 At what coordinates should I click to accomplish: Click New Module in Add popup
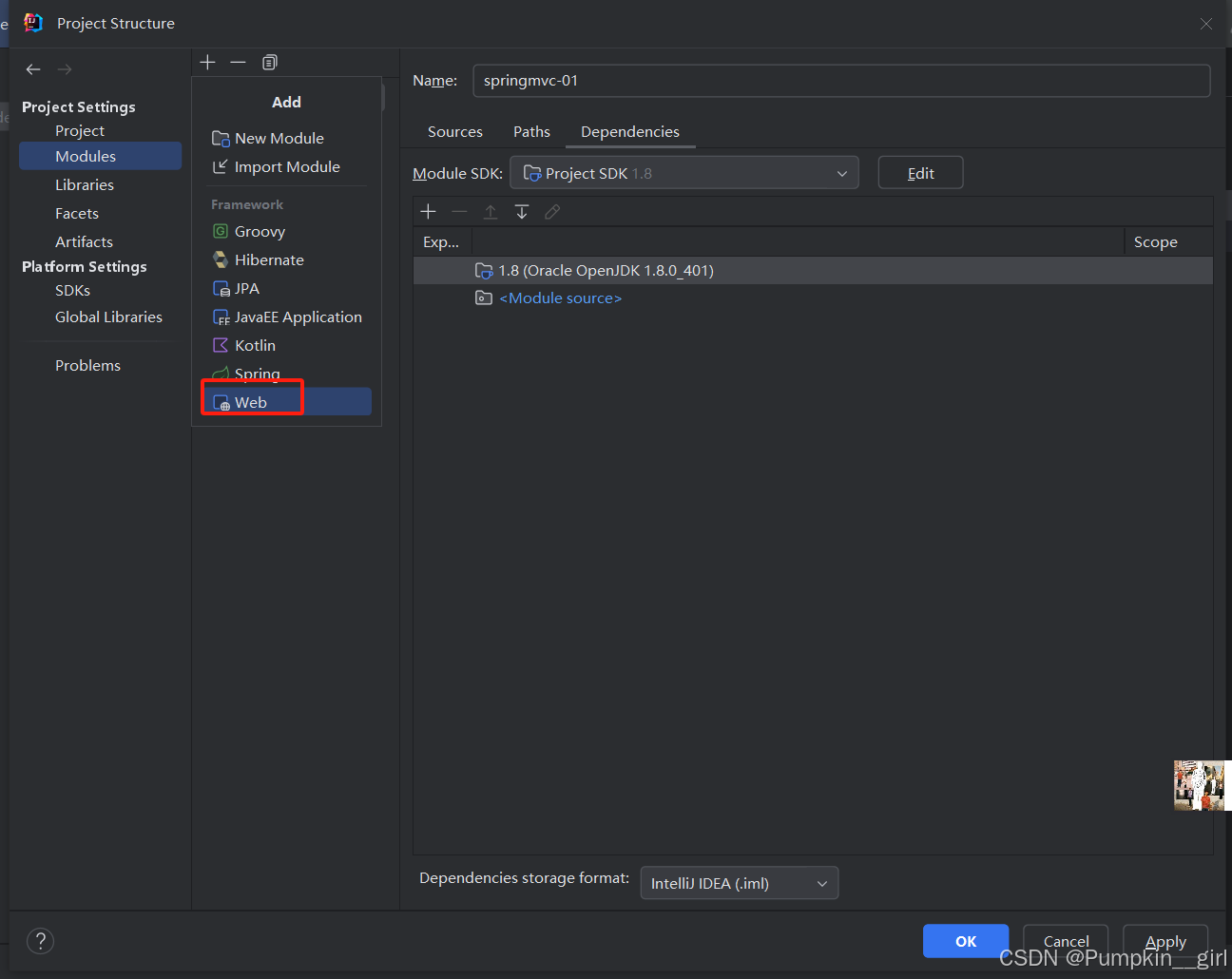[x=279, y=139]
